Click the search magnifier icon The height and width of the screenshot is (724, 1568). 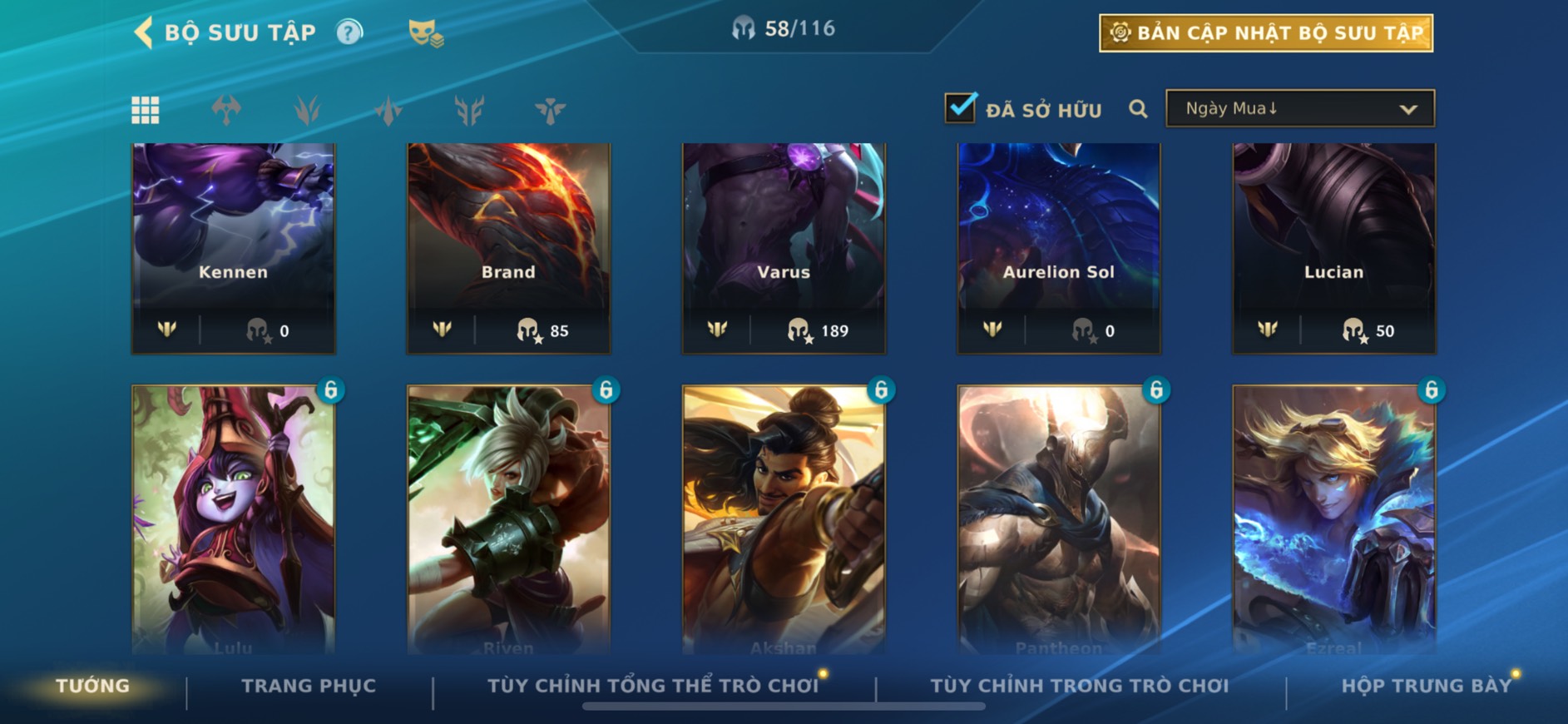1138,109
